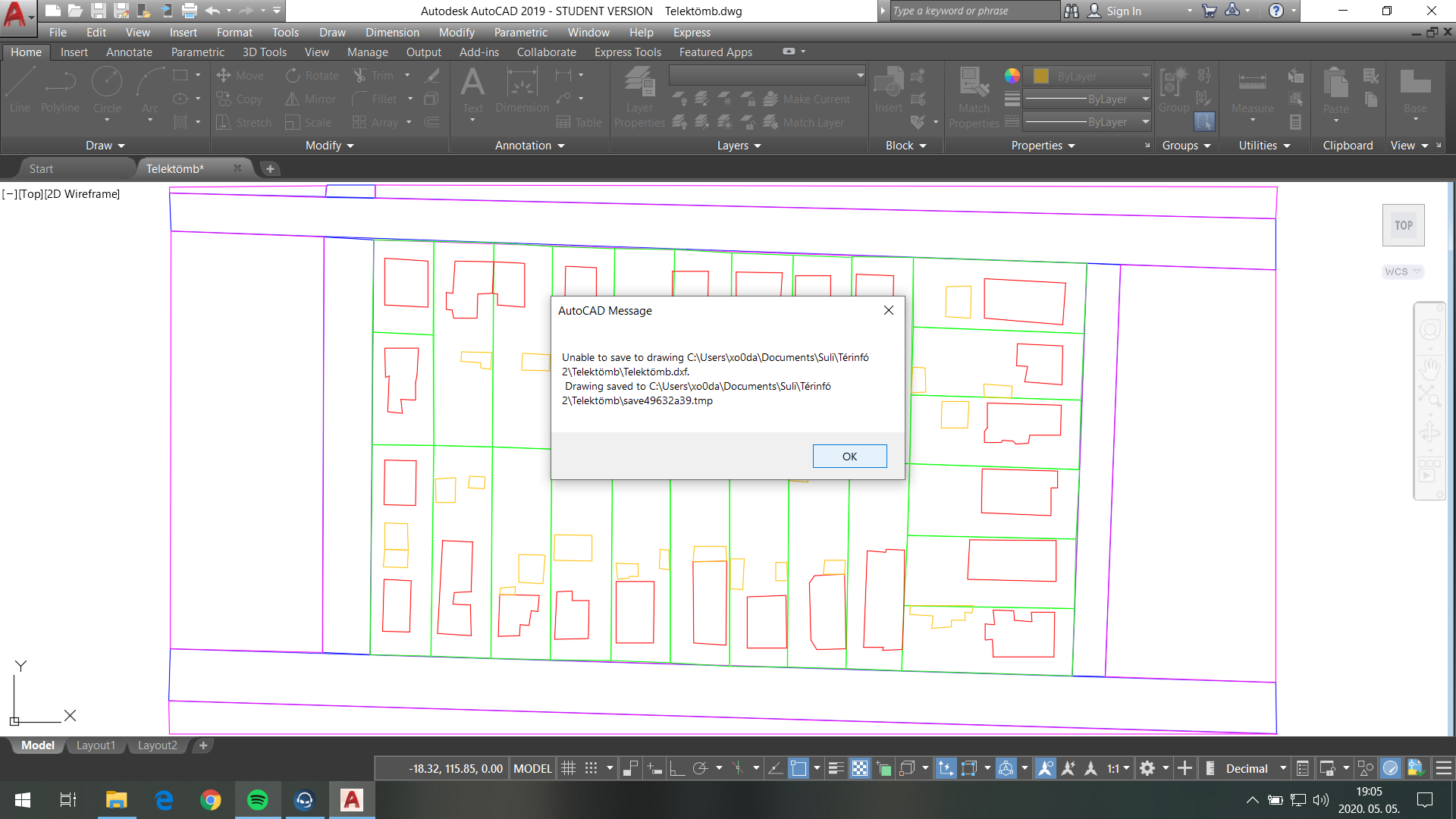The height and width of the screenshot is (819, 1456).
Task: Select the Circle tool
Action: (x=107, y=90)
